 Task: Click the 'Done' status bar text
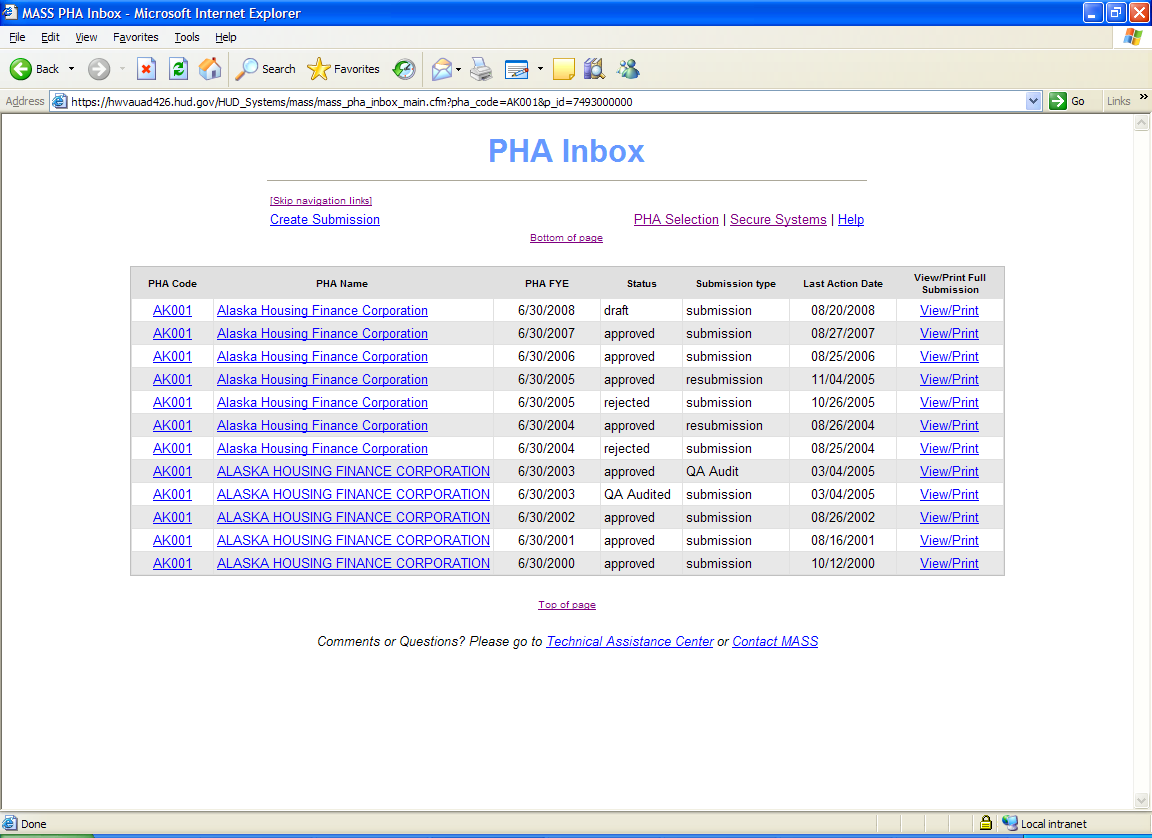pos(33,824)
